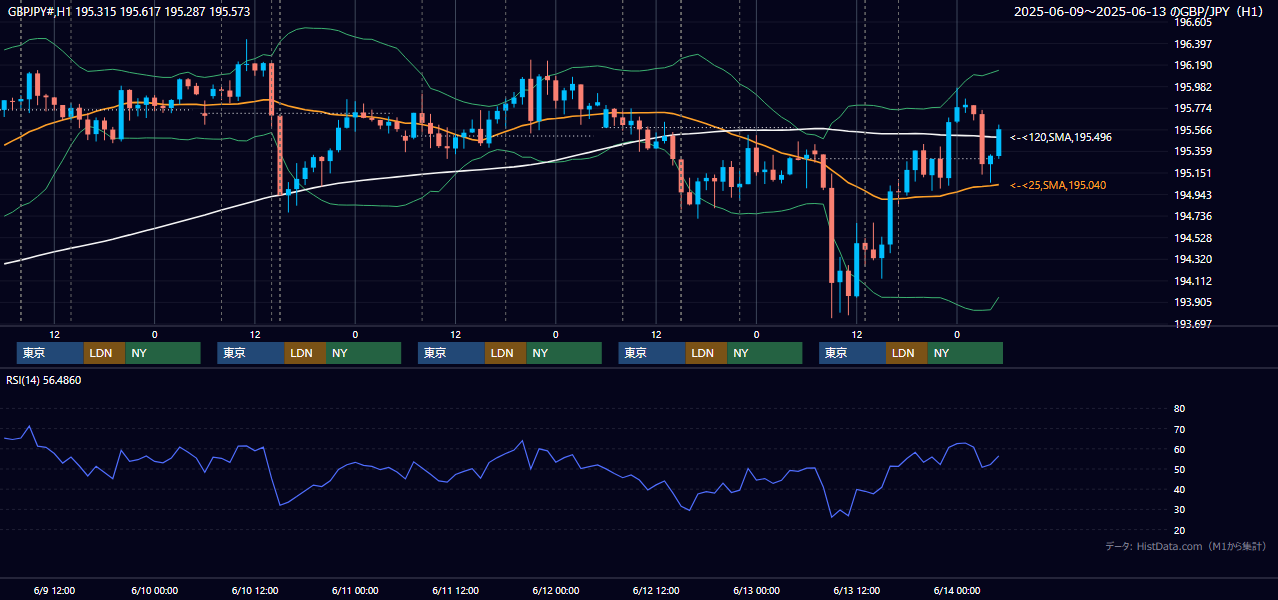Click the 6/11 00:00 date label
This screenshot has width=1278, height=600.
[355, 590]
